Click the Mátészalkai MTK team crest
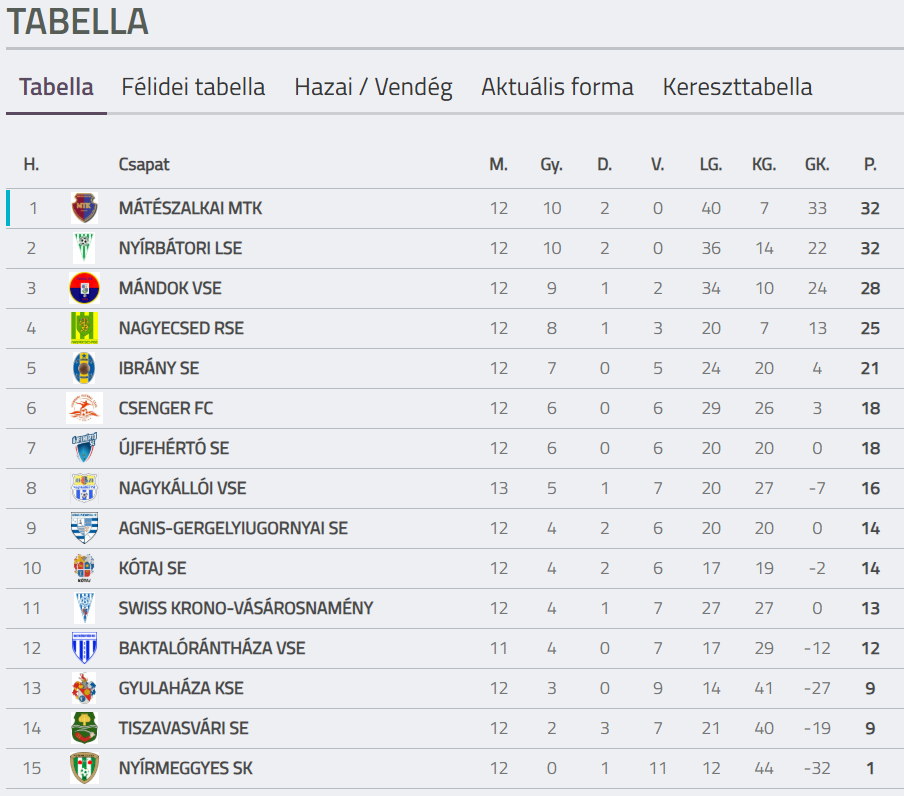This screenshot has width=904, height=796. (84, 208)
